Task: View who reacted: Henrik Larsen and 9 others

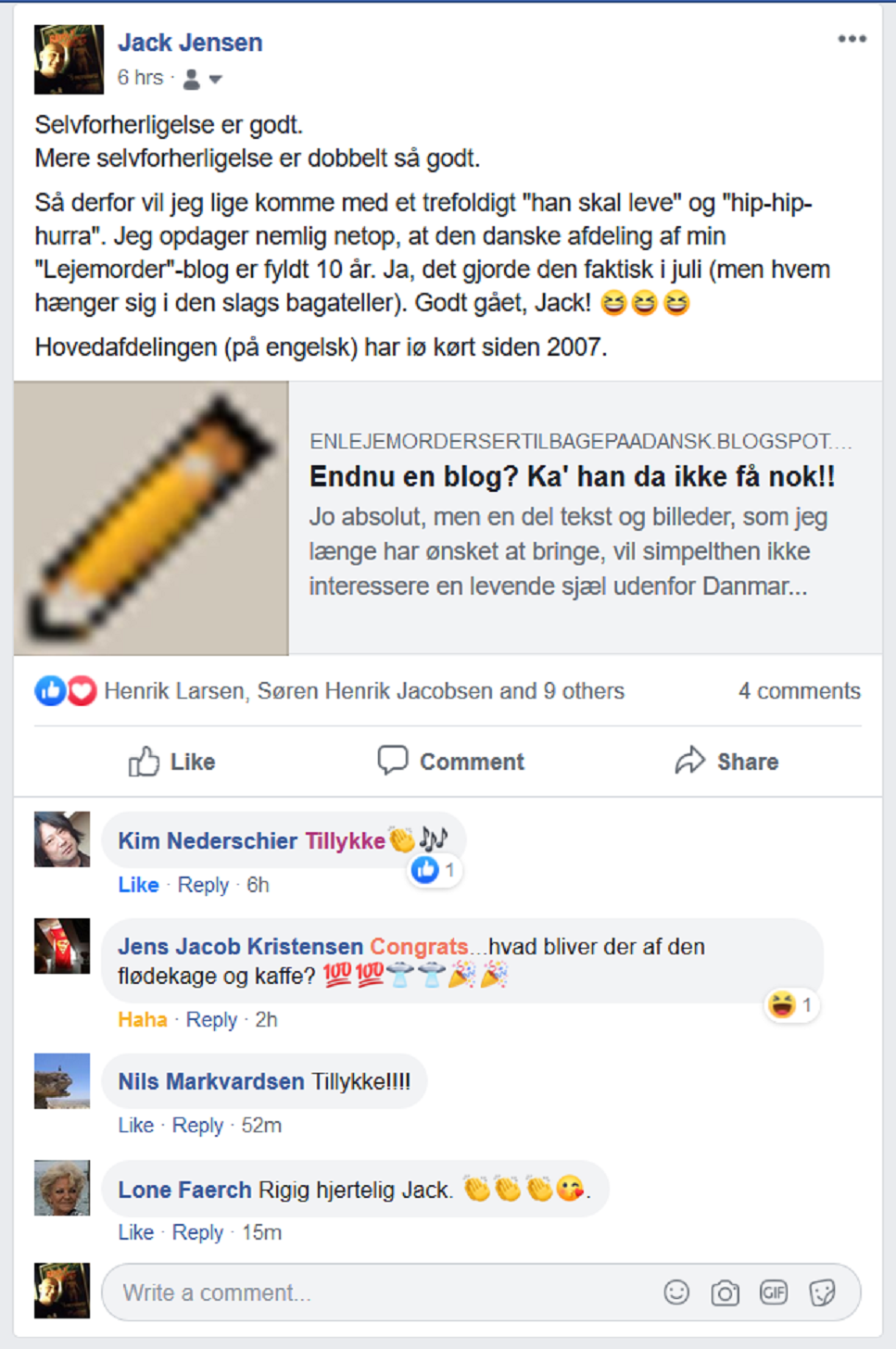Action: point(364,691)
